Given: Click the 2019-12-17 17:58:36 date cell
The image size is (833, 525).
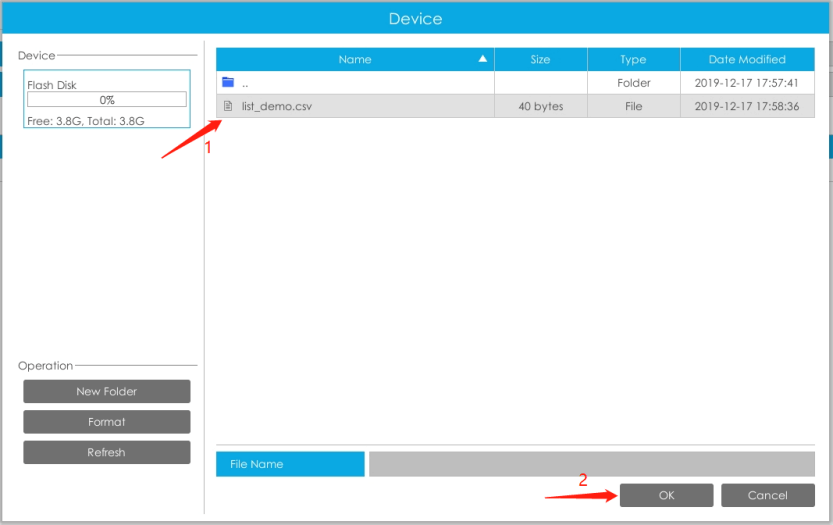Looking at the screenshot, I should [x=747, y=106].
